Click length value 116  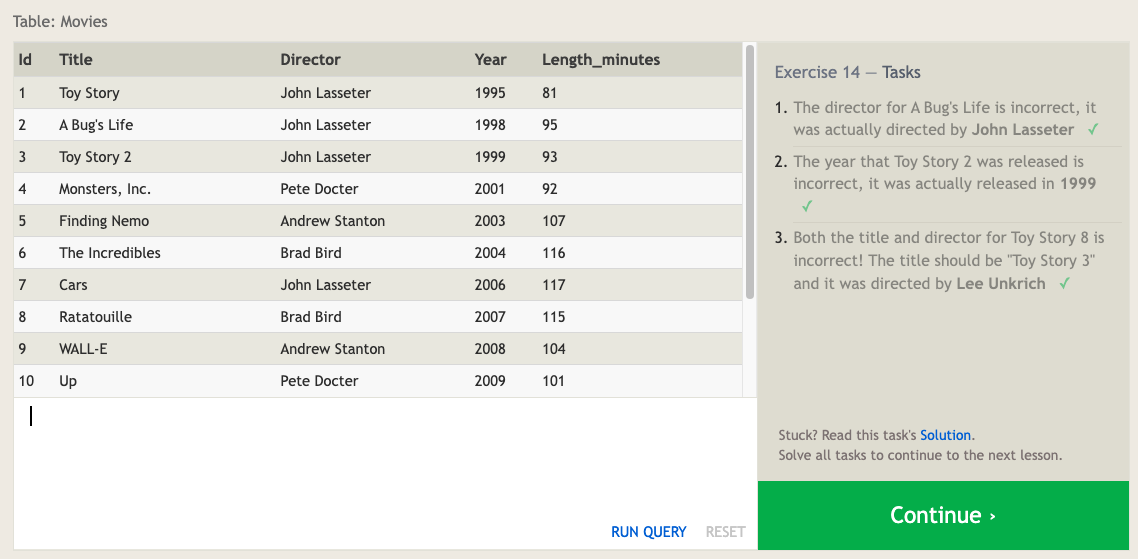[553, 253]
